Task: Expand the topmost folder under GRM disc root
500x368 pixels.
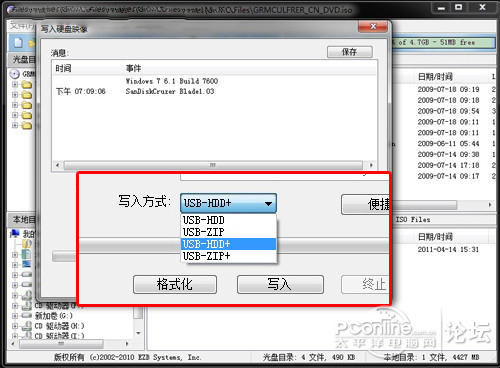Action: coord(15,85)
